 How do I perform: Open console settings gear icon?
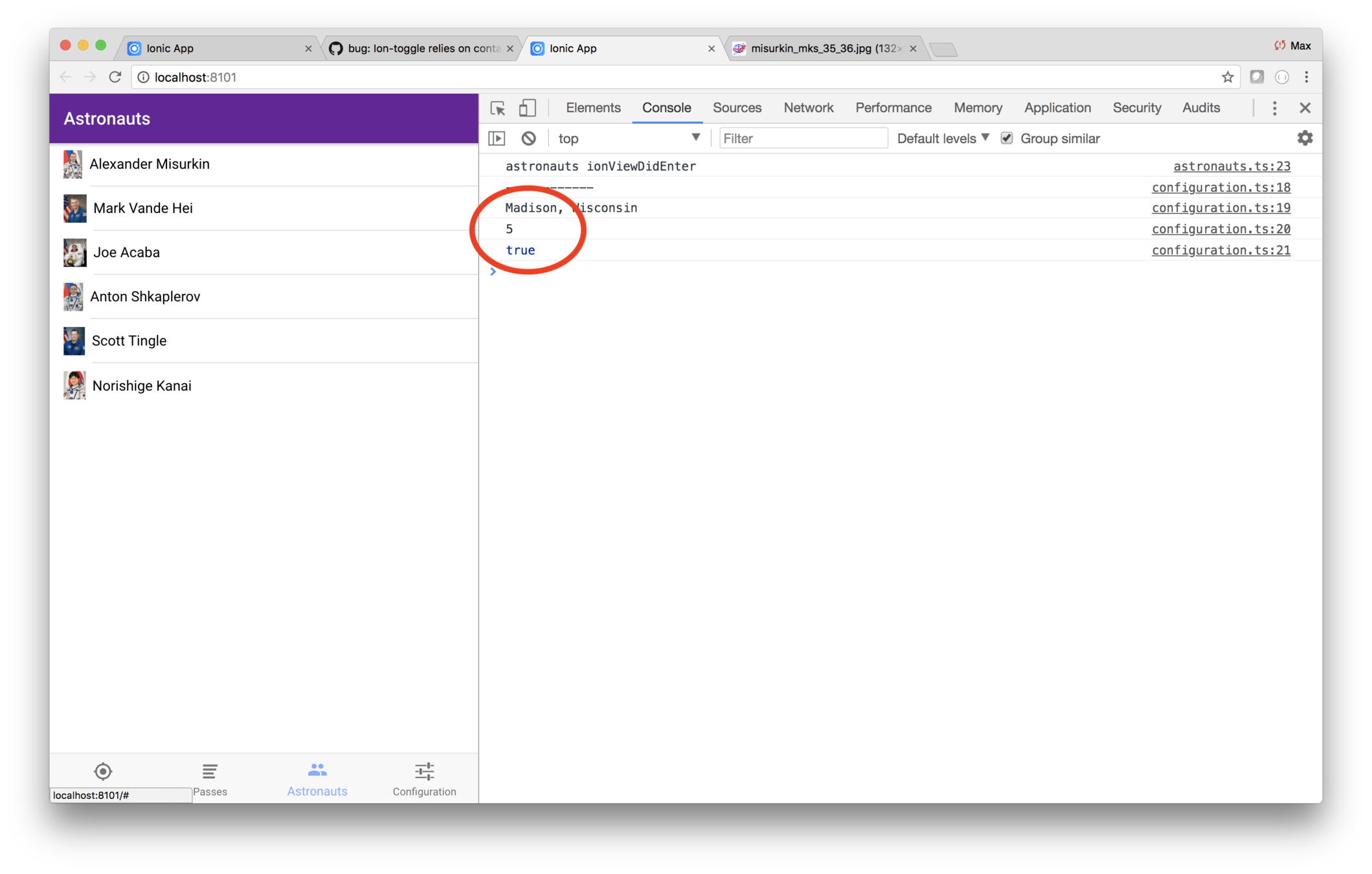click(x=1305, y=138)
